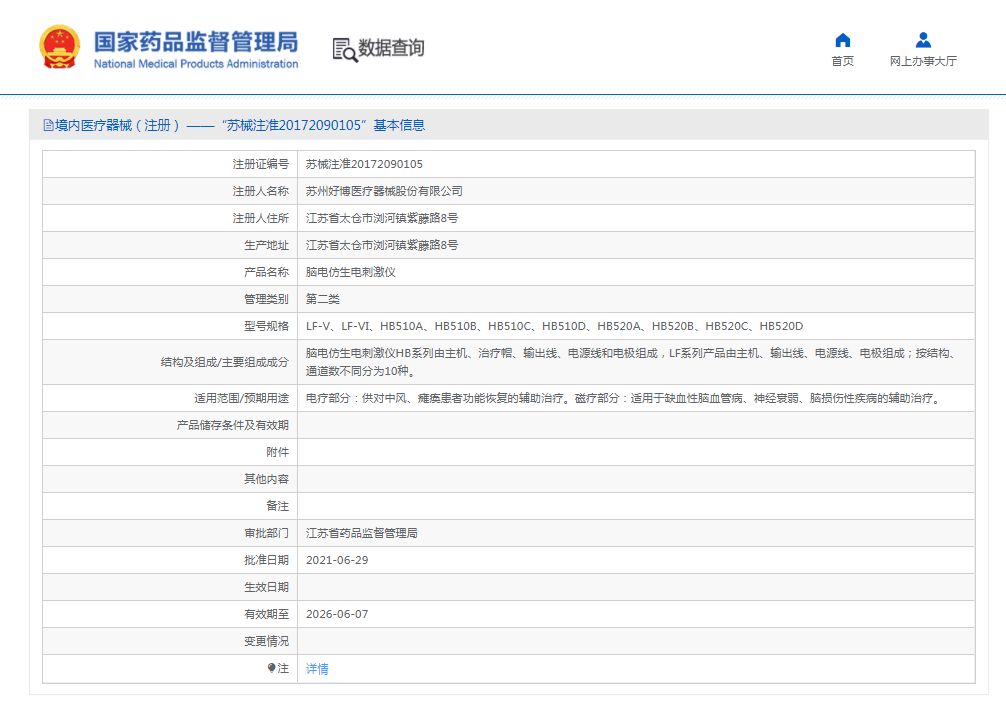Go to 首页 via the house icon

point(842,40)
